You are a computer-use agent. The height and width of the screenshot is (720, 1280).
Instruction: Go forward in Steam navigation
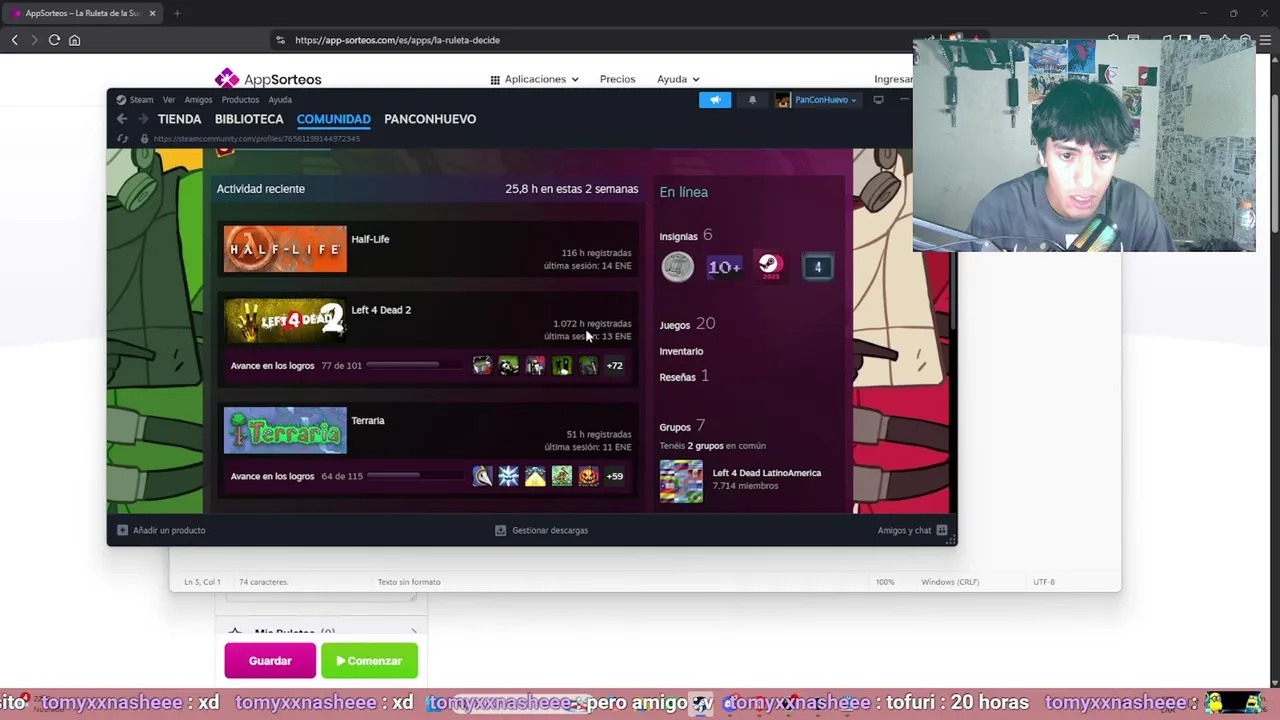(143, 119)
